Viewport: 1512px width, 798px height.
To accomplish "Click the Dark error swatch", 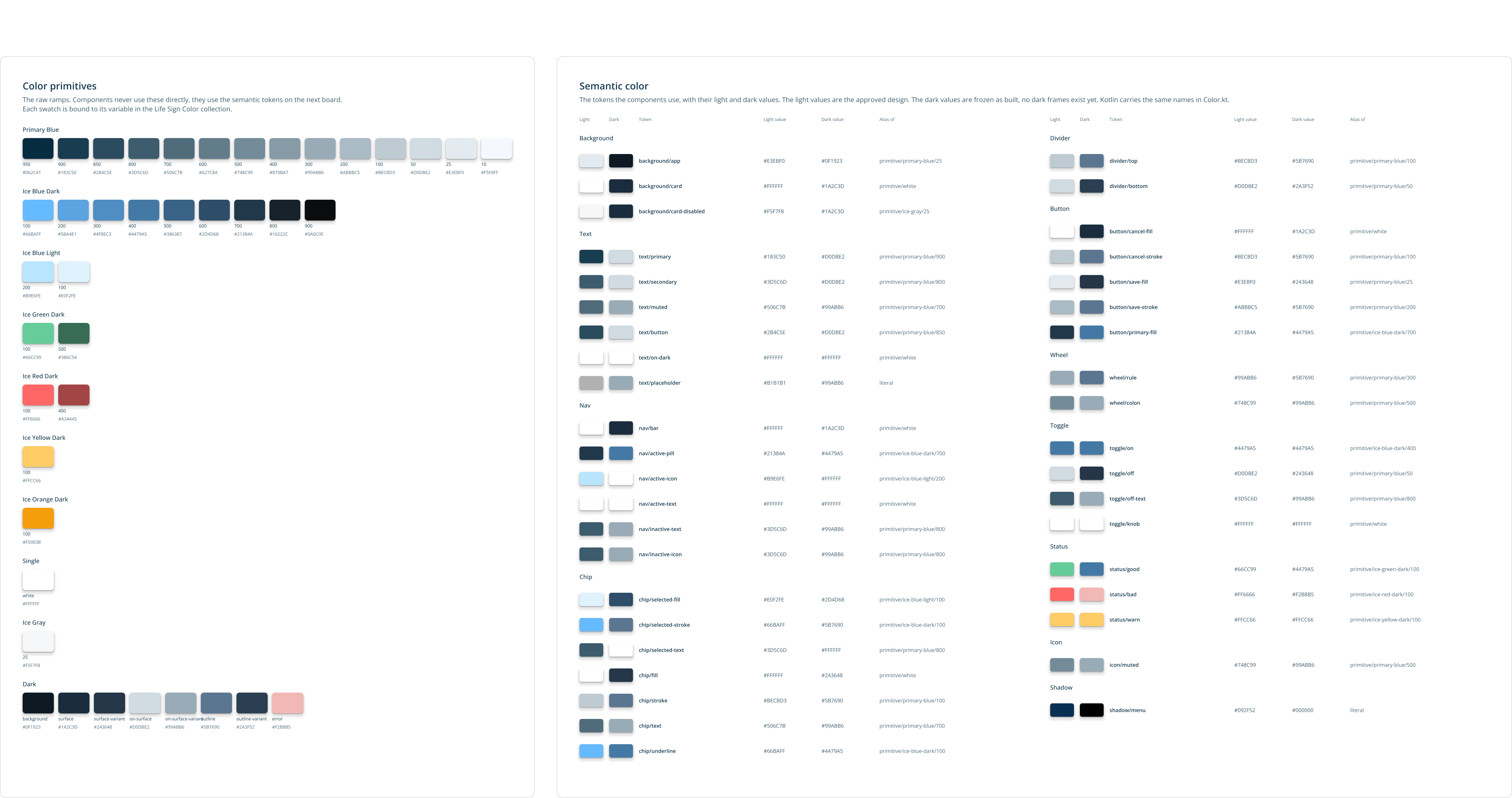I will tap(288, 703).
